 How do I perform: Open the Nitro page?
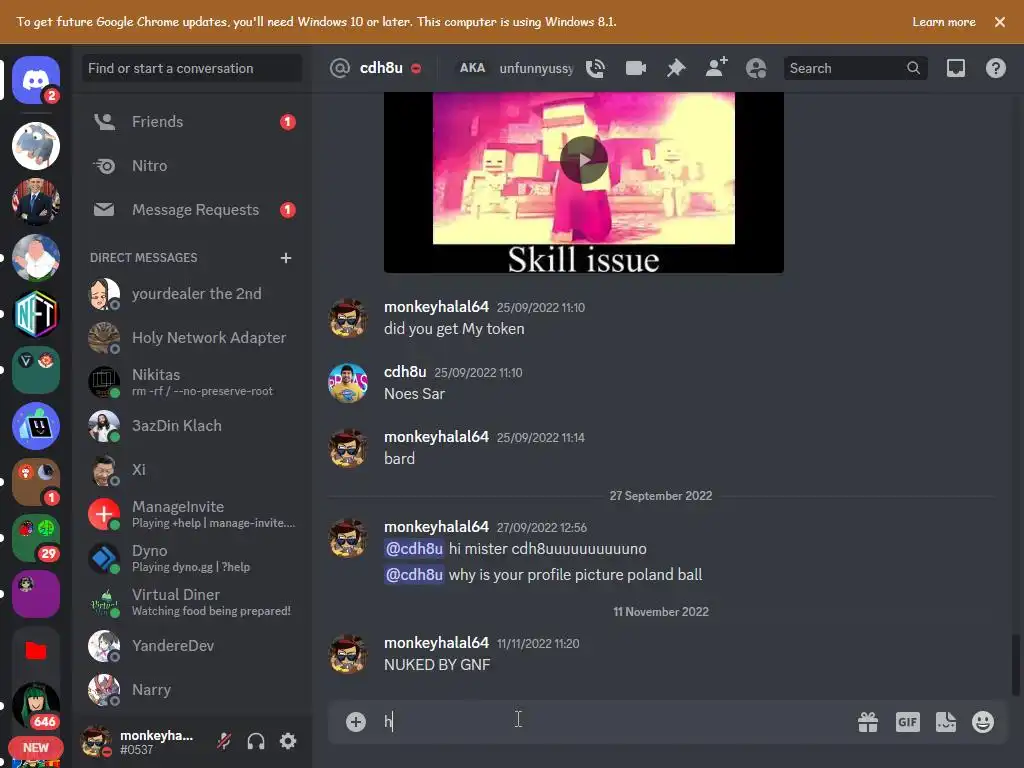pyautogui.click(x=192, y=166)
